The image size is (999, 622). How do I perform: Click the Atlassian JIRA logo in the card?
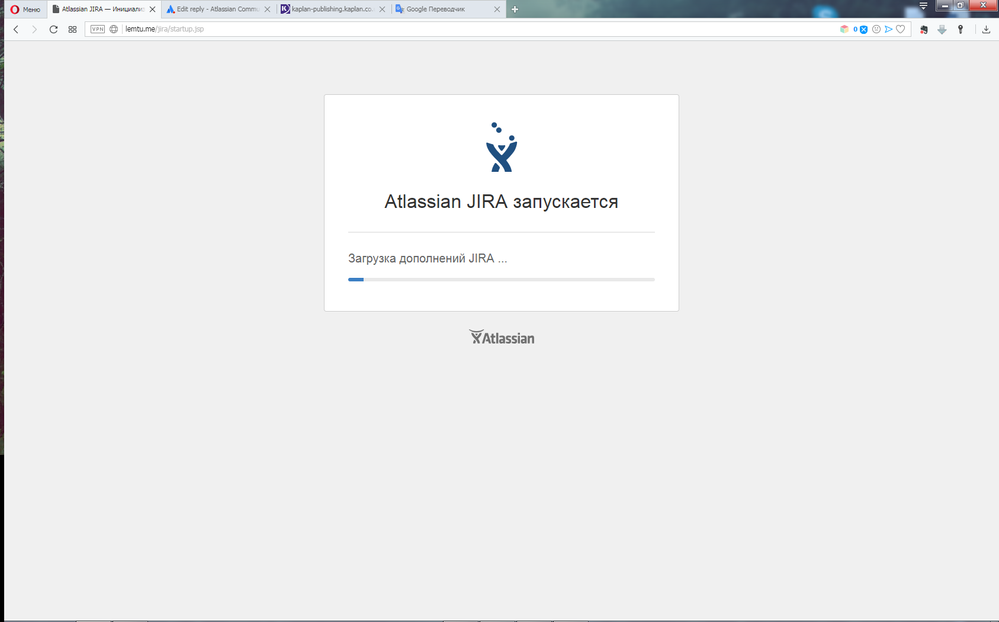tap(501, 147)
